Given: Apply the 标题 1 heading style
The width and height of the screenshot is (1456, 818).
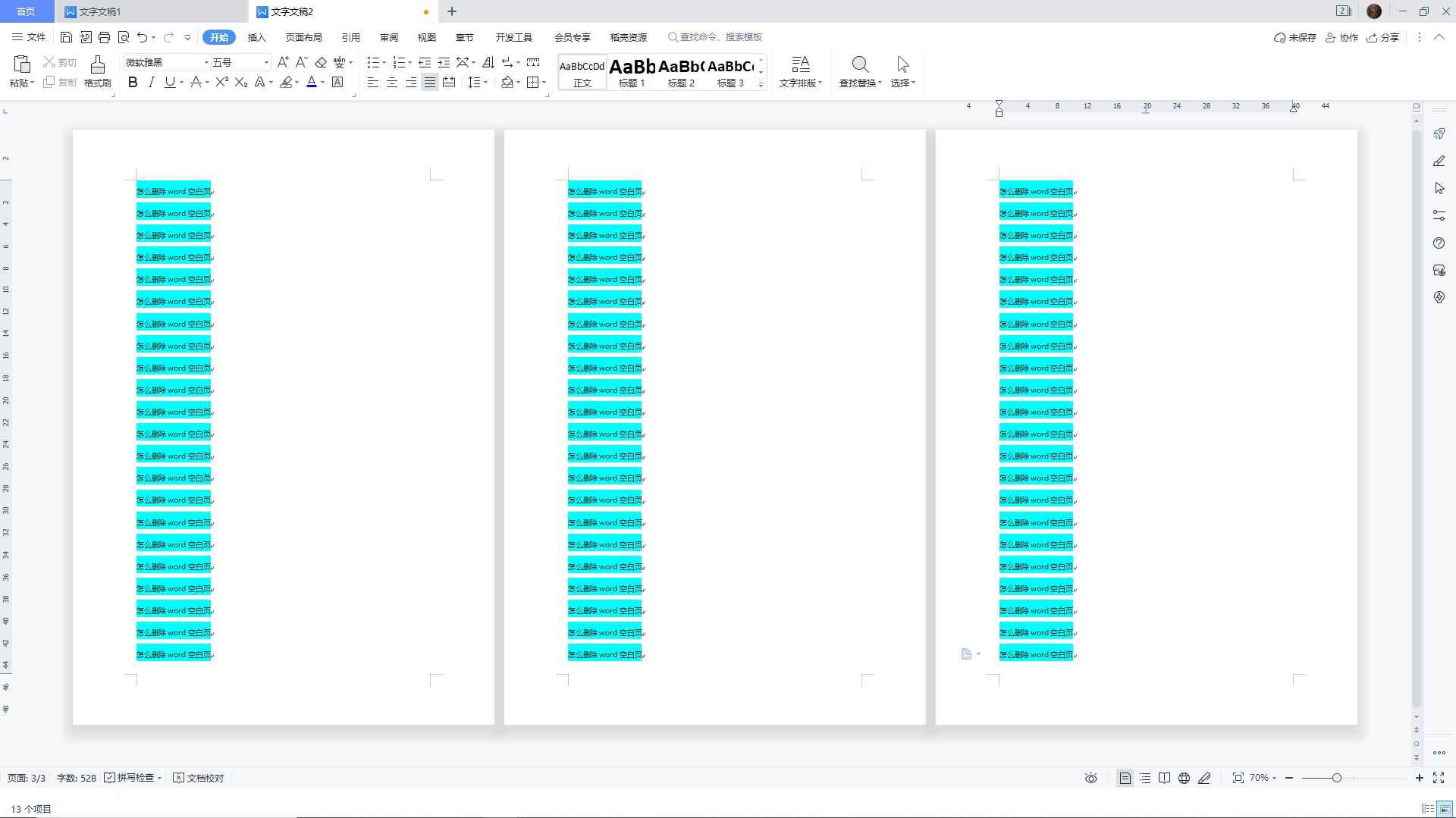Looking at the screenshot, I should pos(632,73).
